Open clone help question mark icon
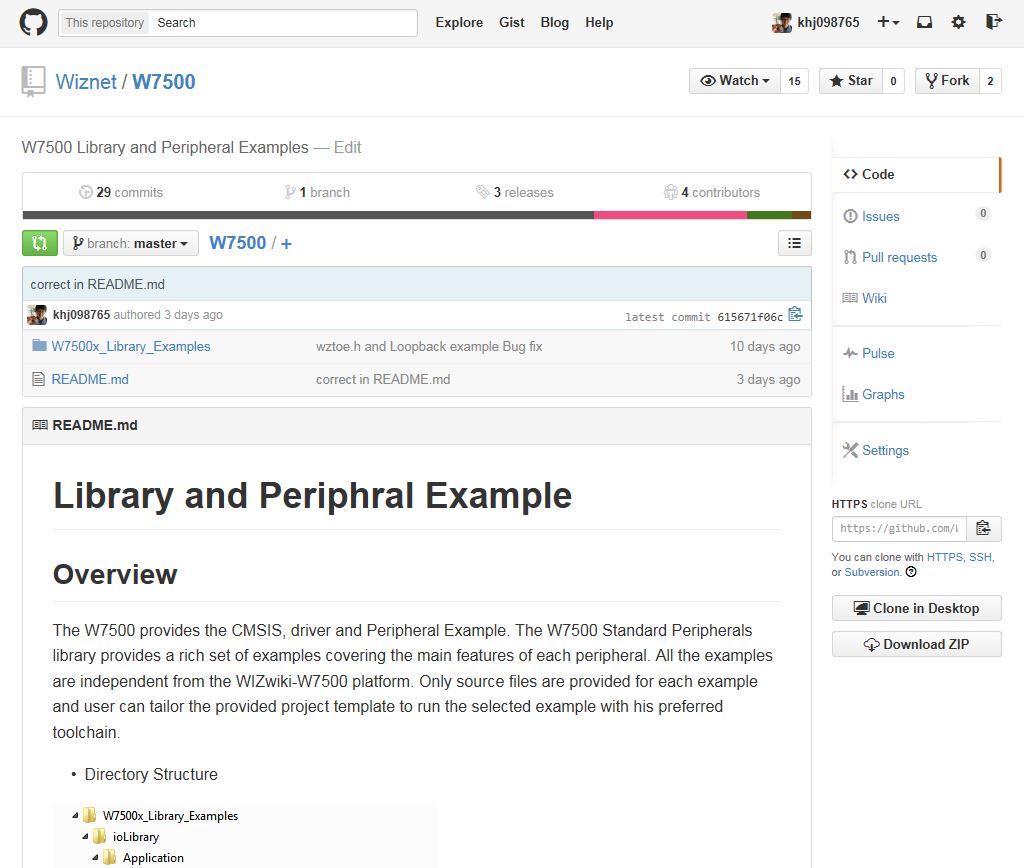The width and height of the screenshot is (1024, 868). pyautogui.click(x=911, y=572)
